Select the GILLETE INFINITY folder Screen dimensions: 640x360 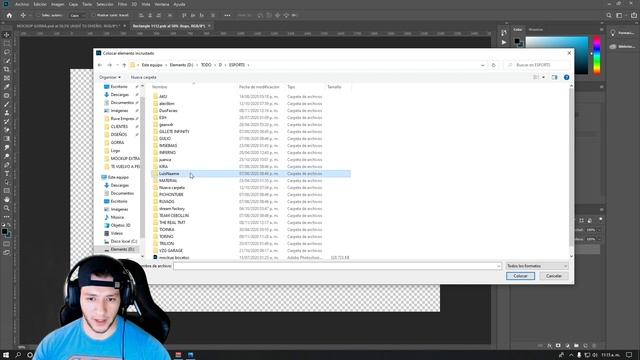(174, 131)
